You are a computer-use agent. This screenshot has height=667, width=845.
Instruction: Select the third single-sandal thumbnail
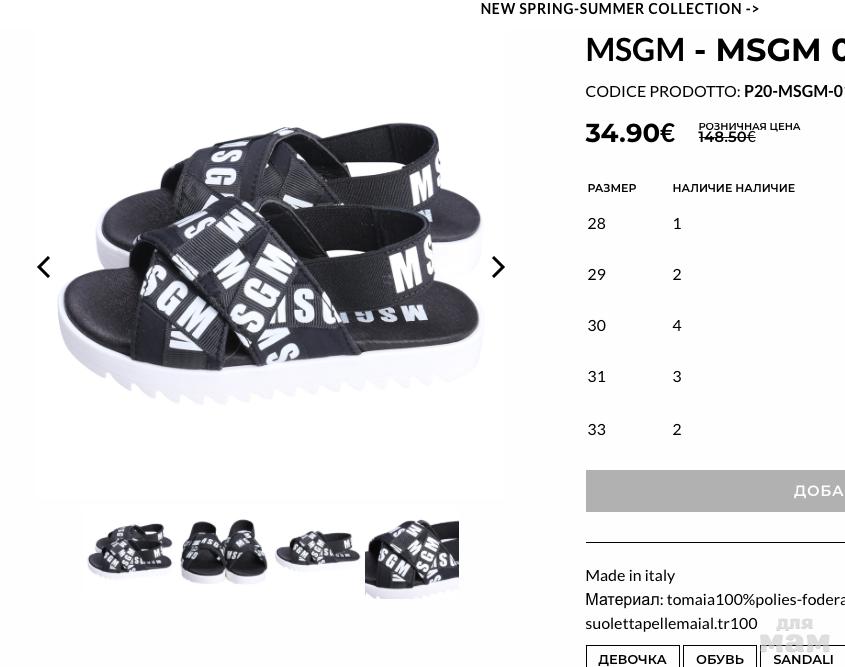click(317, 551)
